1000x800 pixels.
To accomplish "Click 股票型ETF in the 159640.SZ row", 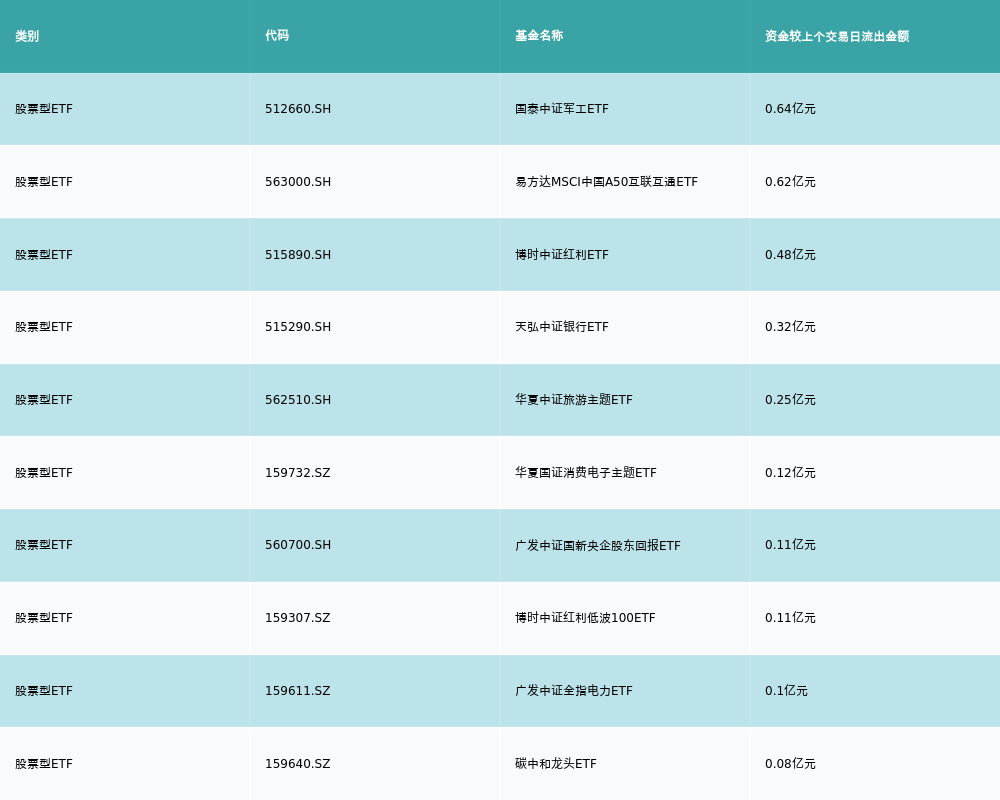I will [x=44, y=764].
